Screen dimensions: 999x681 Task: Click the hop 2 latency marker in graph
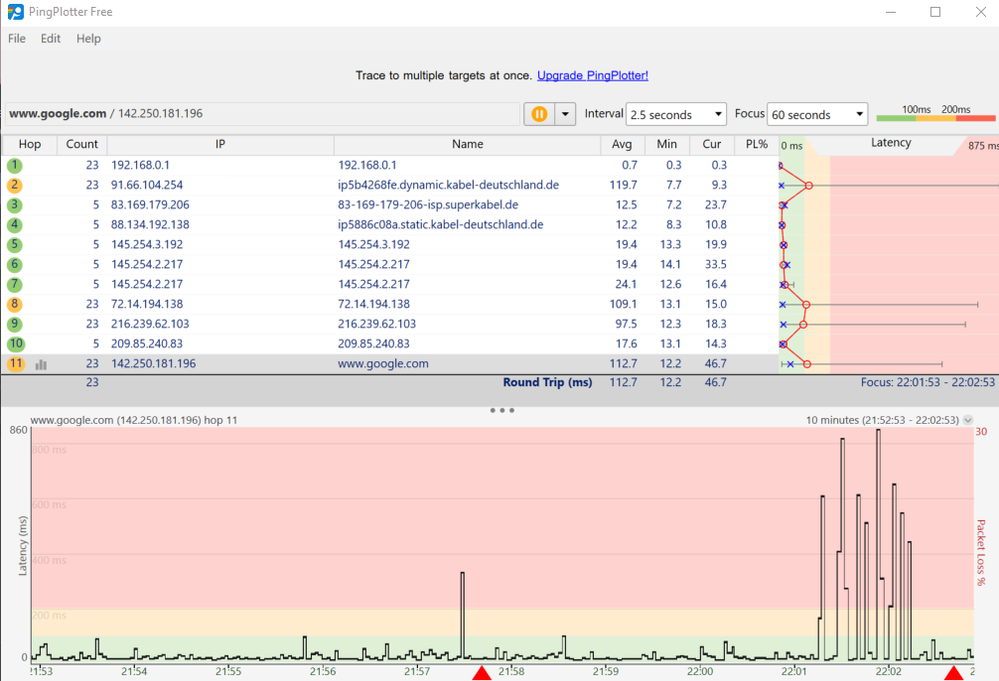click(x=808, y=185)
